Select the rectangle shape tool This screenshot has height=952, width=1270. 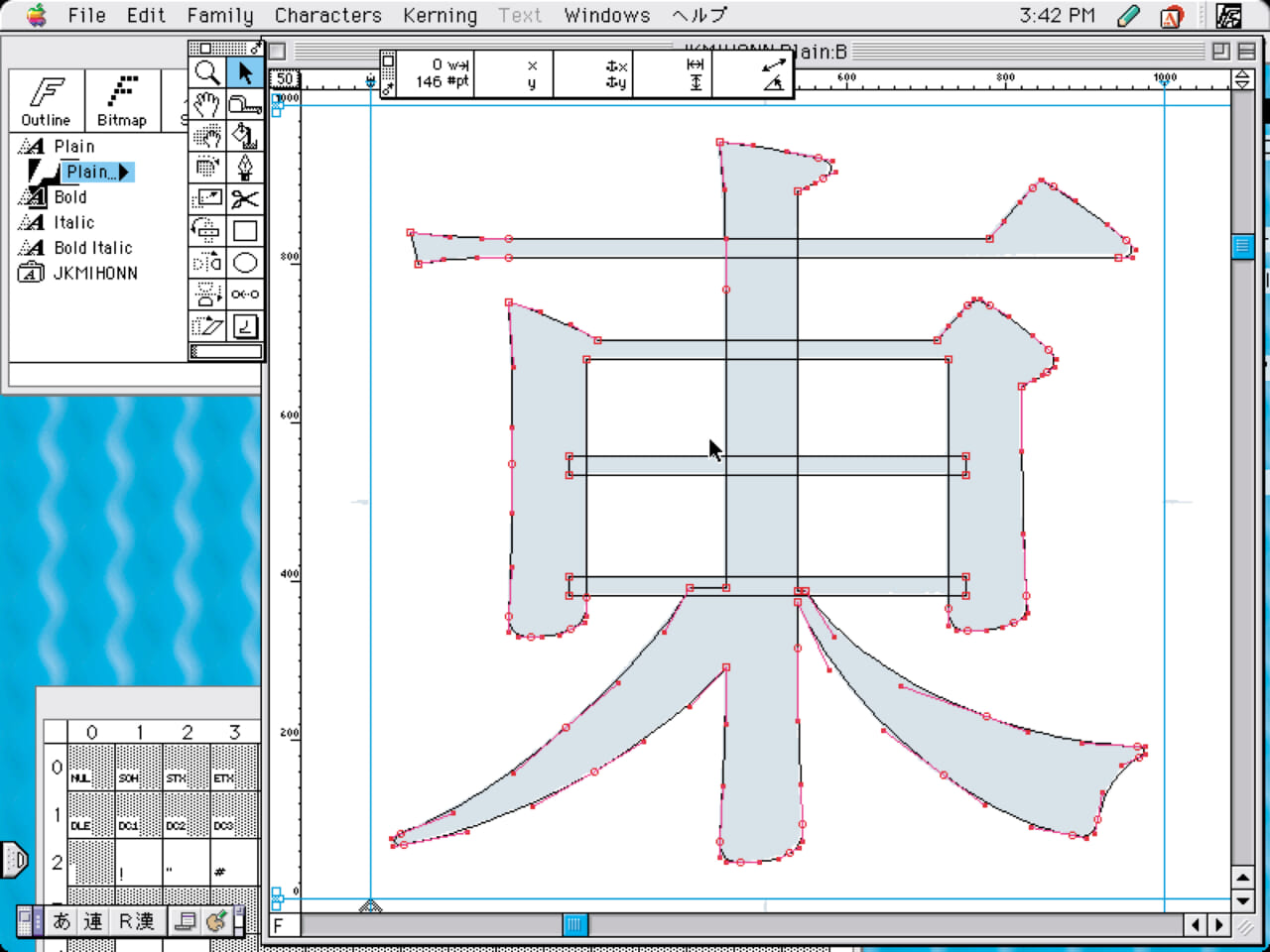point(245,231)
